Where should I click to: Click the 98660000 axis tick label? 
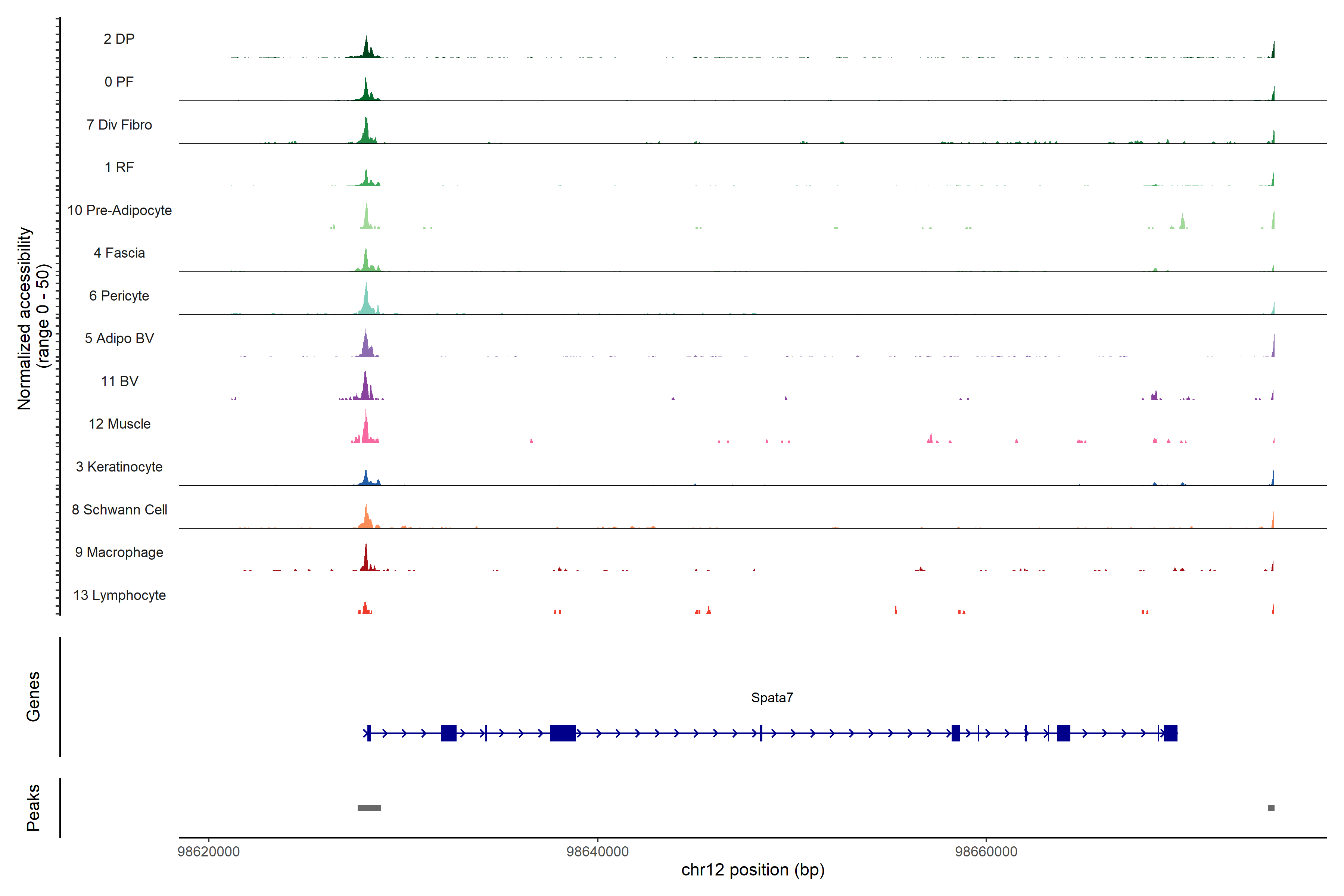click(986, 852)
